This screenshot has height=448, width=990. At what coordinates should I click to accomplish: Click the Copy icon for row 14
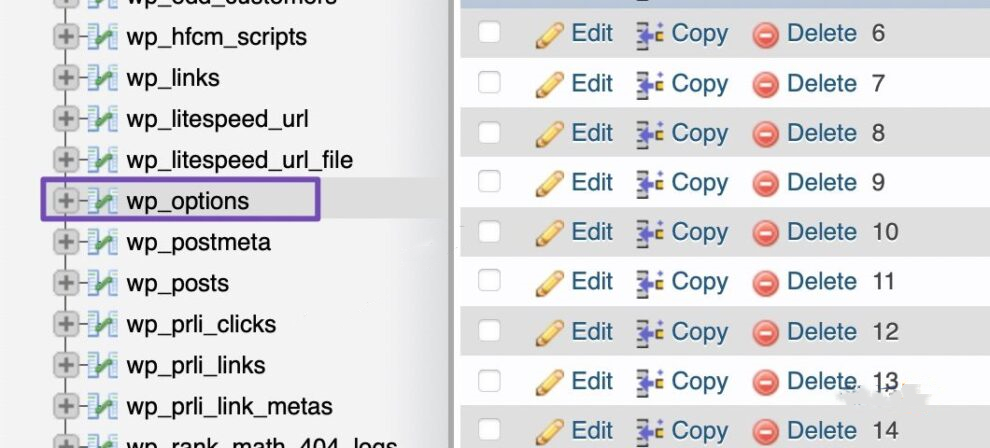click(x=650, y=432)
